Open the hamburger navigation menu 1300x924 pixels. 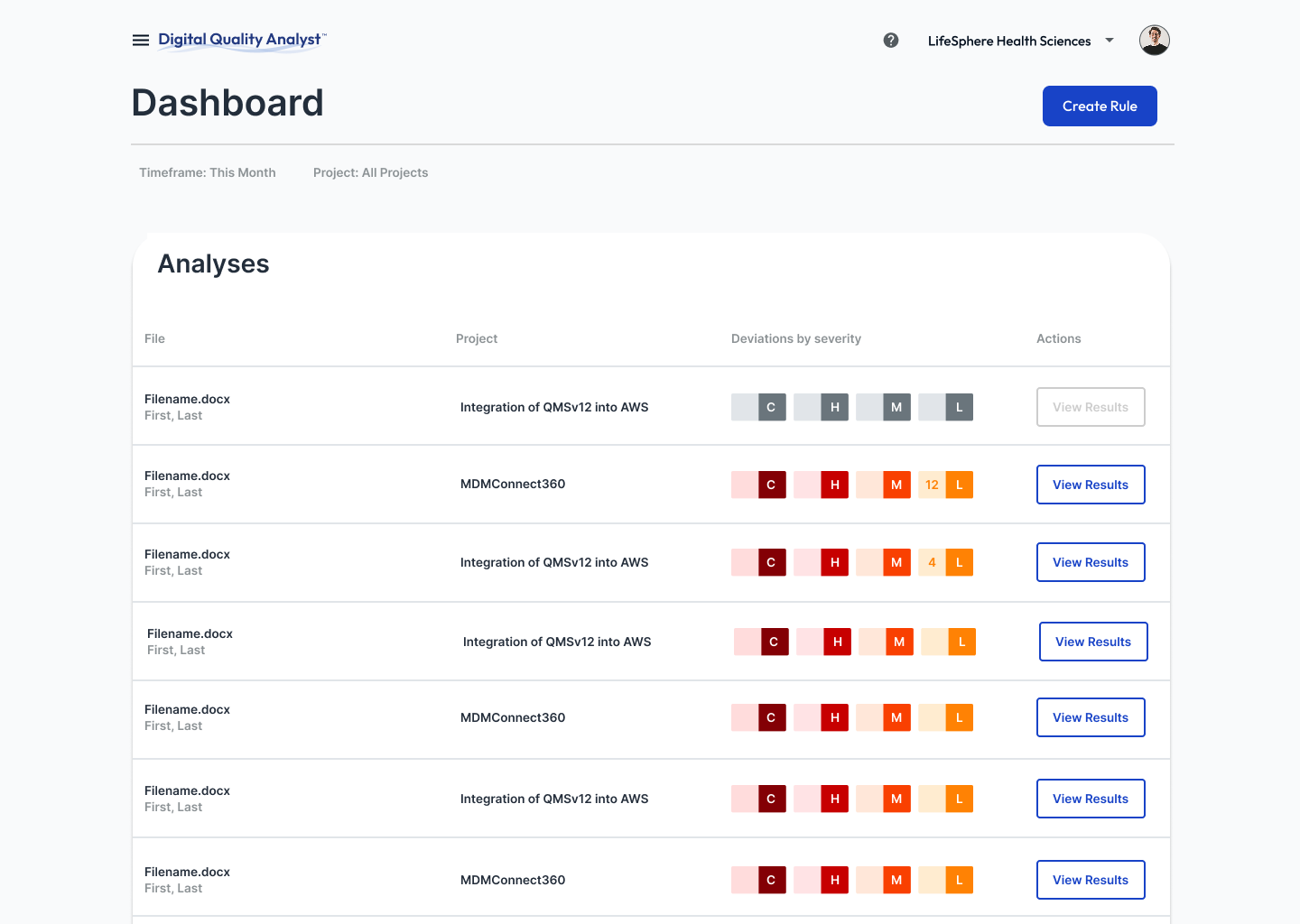pyautogui.click(x=141, y=40)
